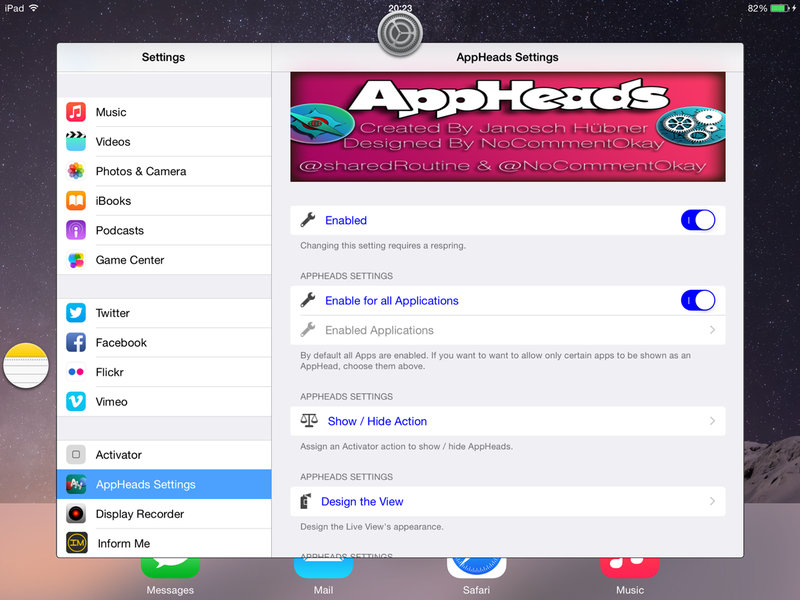Viewport: 800px width, 600px height.
Task: Tap the spray can icon for Design the View
Action: [x=306, y=501]
